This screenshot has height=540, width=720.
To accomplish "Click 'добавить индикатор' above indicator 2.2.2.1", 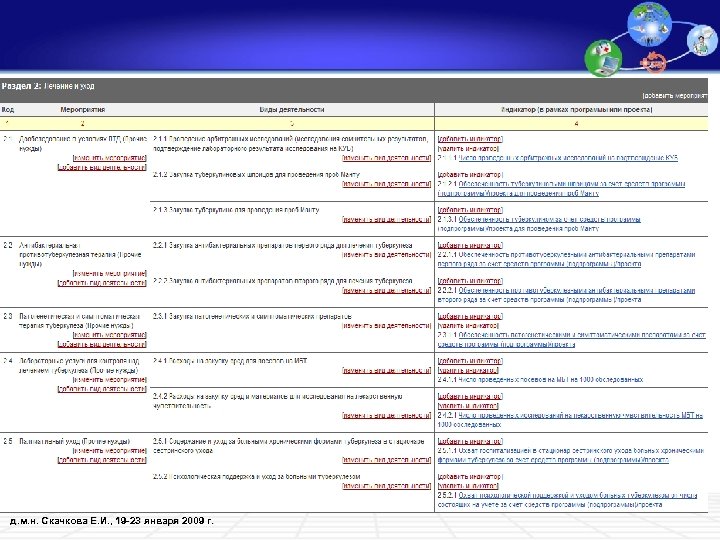I will pyautogui.click(x=470, y=281).
